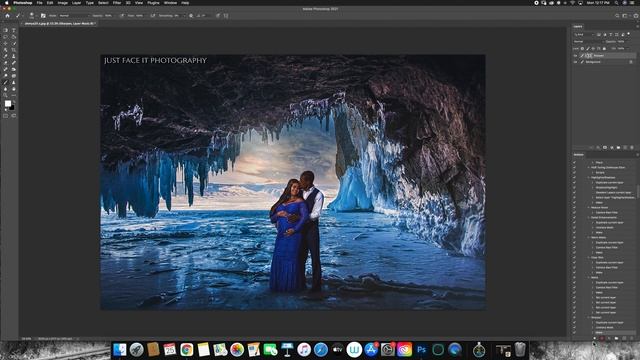The width and height of the screenshot is (640, 360).
Task: Delete layer using Layers panel trash icon
Action: coord(632,147)
